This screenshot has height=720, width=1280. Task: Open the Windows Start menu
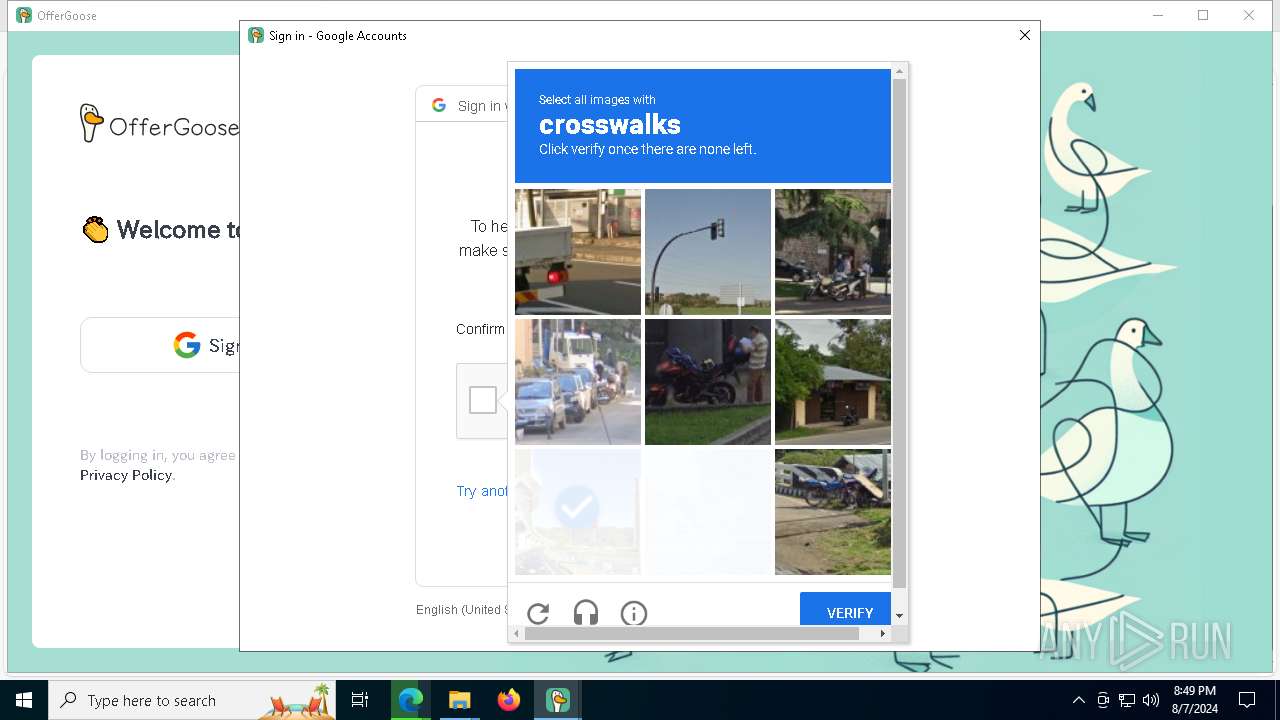(24, 700)
